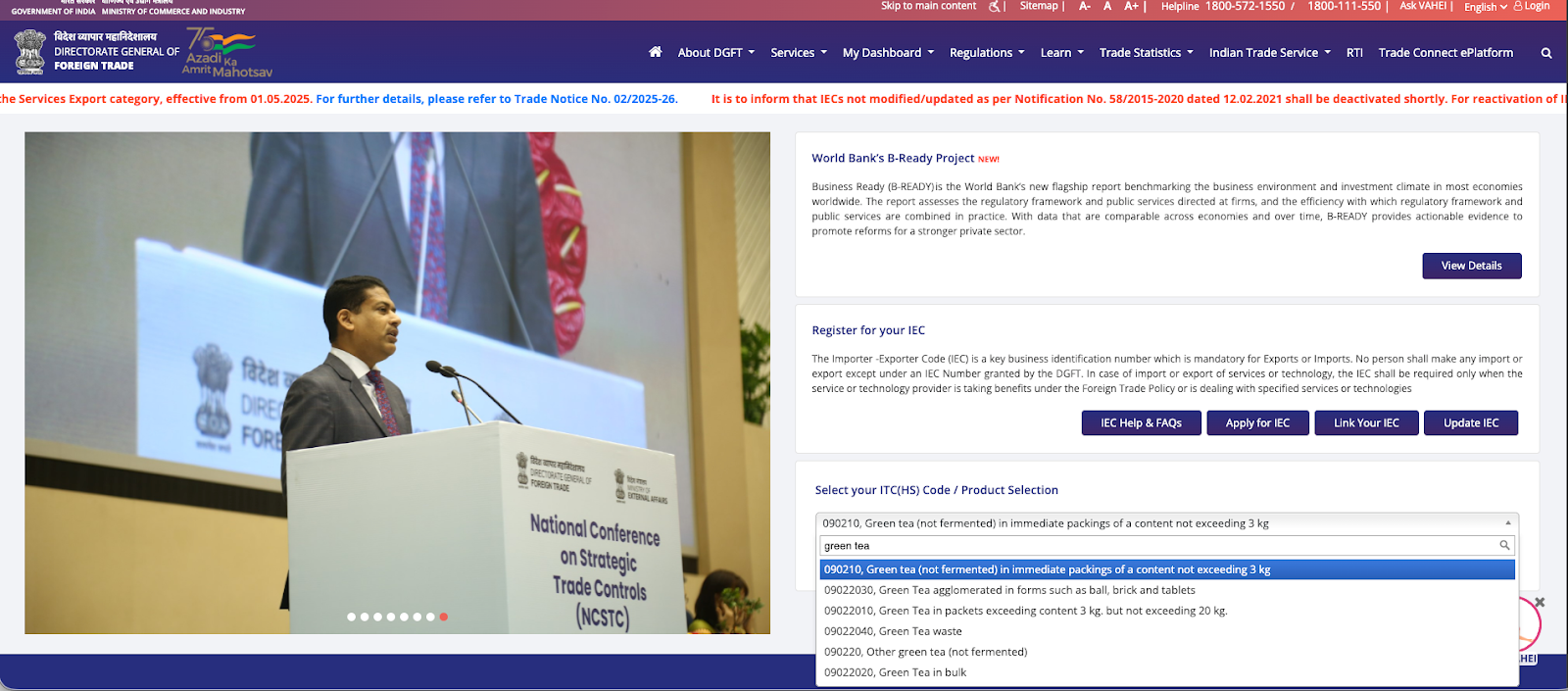Collapse the ITC(HS) Code selection dropdown

coord(1507,522)
